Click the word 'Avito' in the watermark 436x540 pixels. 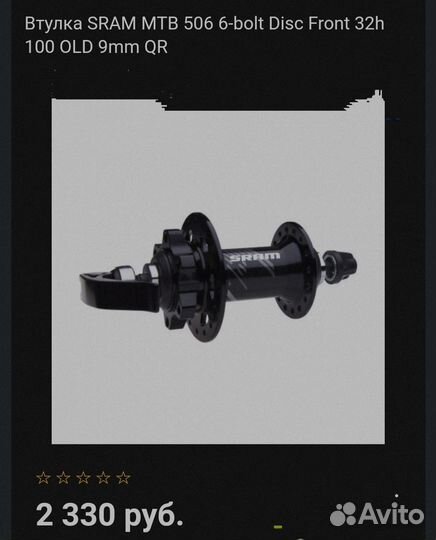coord(391,514)
